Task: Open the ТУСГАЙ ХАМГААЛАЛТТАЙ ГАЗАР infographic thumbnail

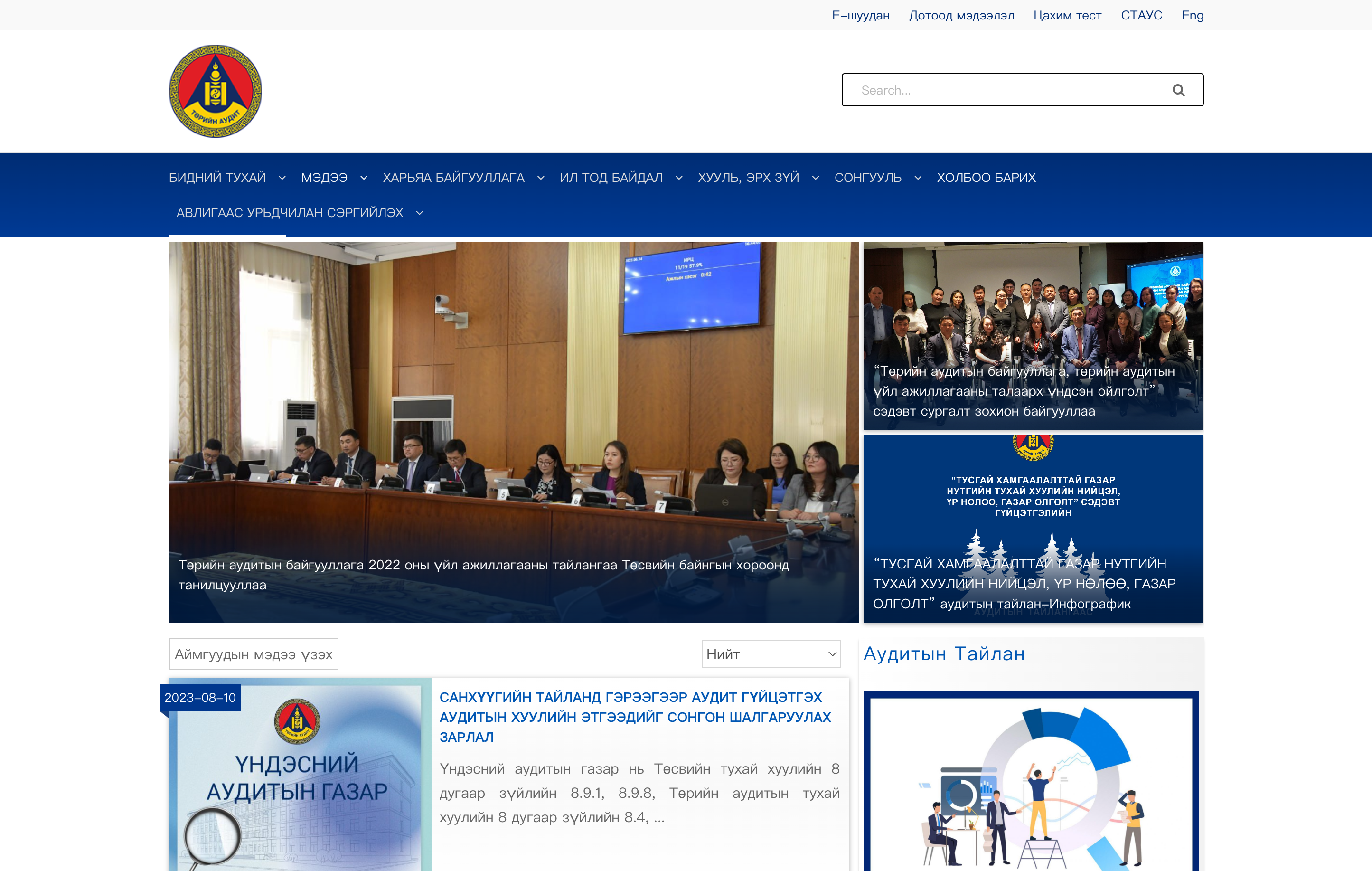Action: [x=1033, y=529]
